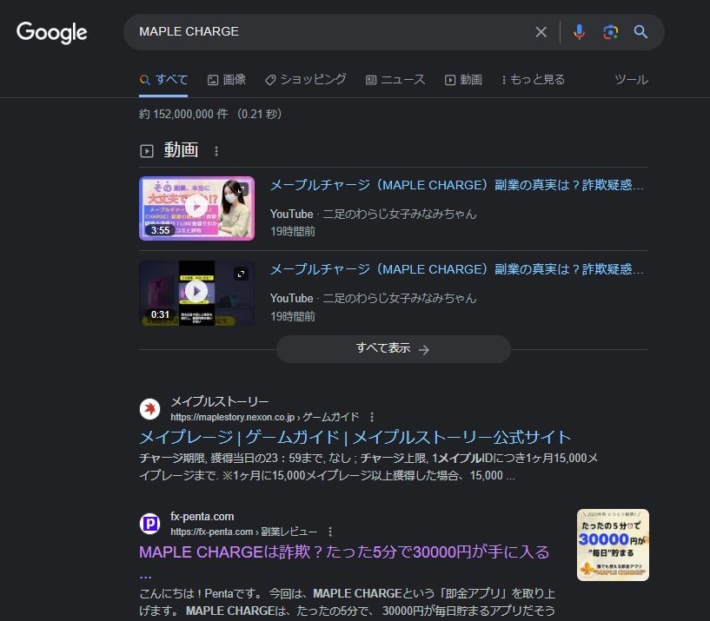Image resolution: width=710 pixels, height=621 pixels.
Task: Open first メープルチャージ video title link
Action: pos(456,185)
